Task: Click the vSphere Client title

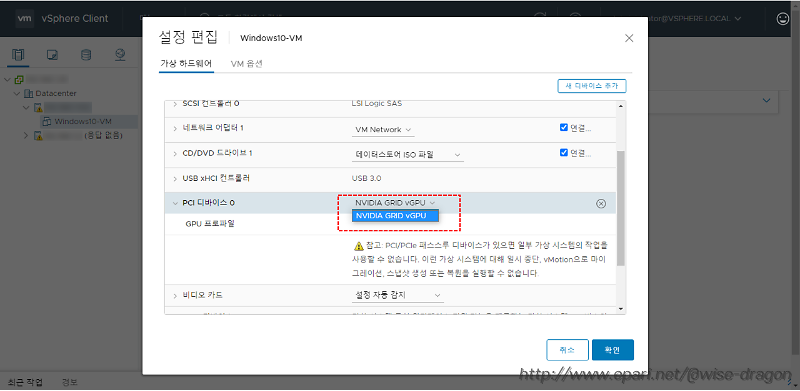Action: click(x=74, y=18)
